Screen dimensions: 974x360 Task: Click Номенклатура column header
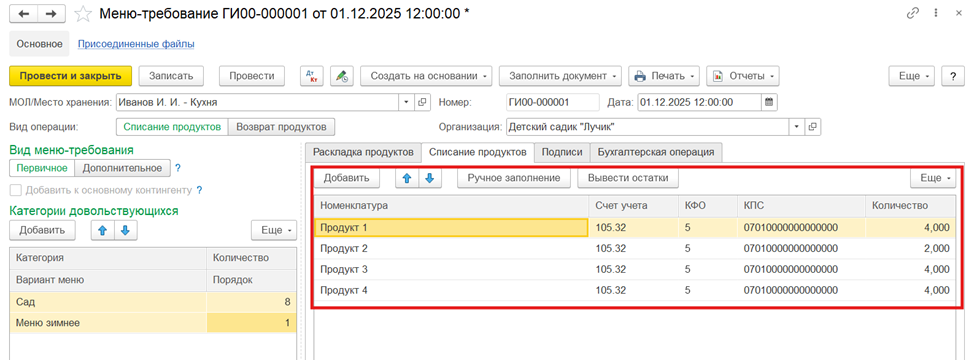click(452, 205)
